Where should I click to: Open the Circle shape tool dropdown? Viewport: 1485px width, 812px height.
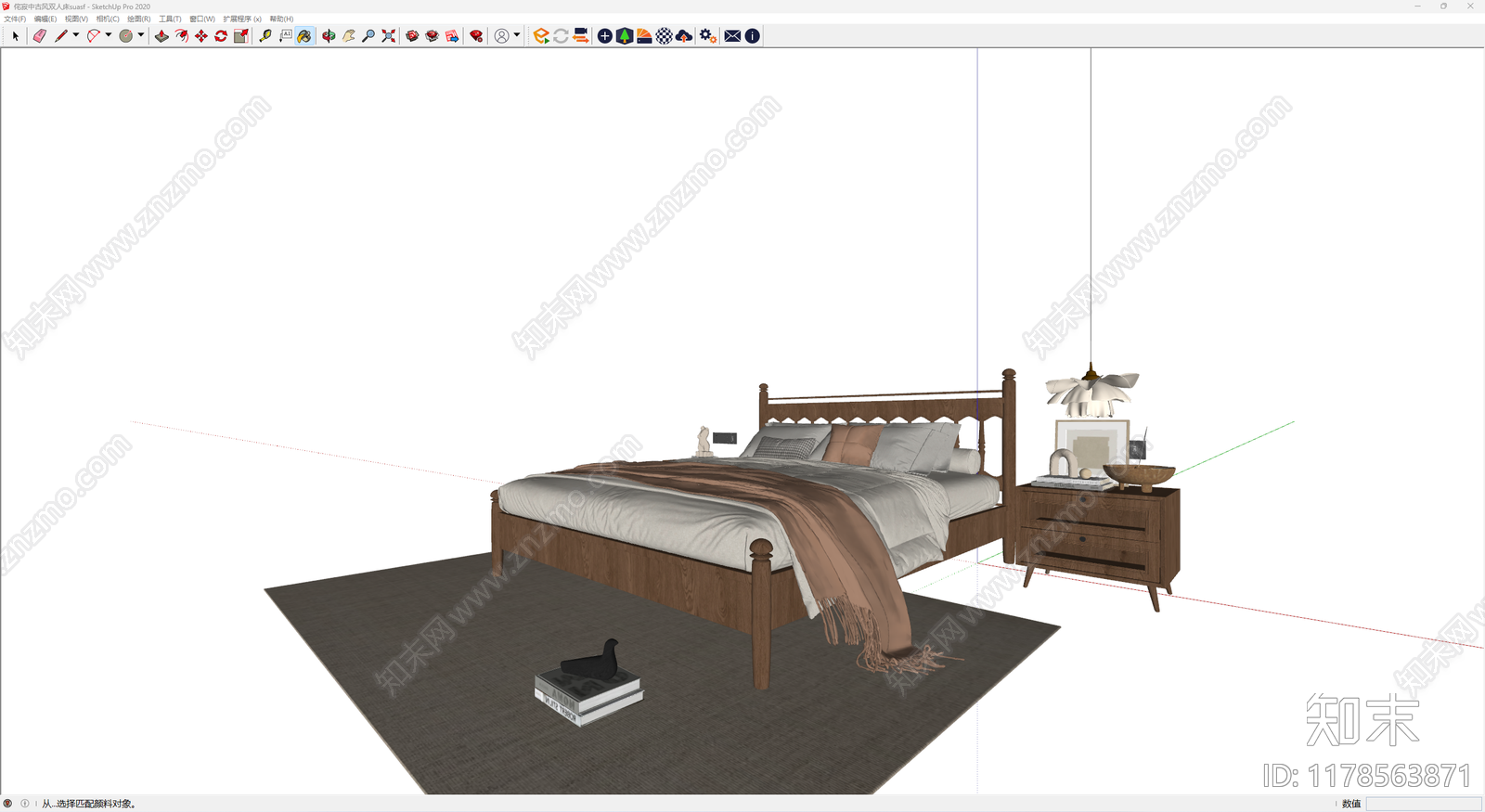[x=141, y=35]
